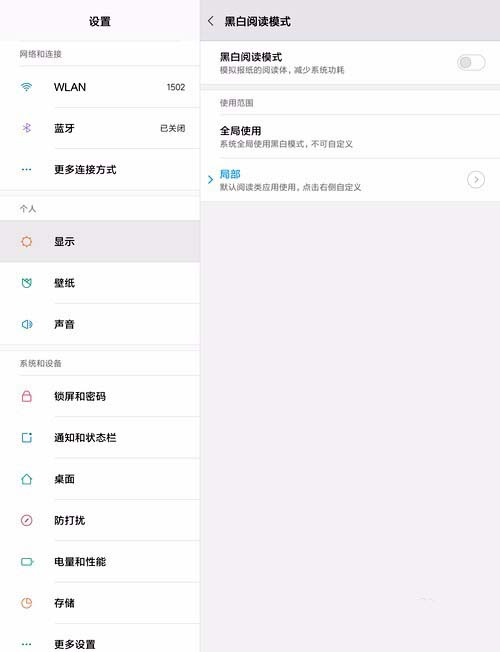Tap the speaker icon for 声音

click(x=27, y=324)
